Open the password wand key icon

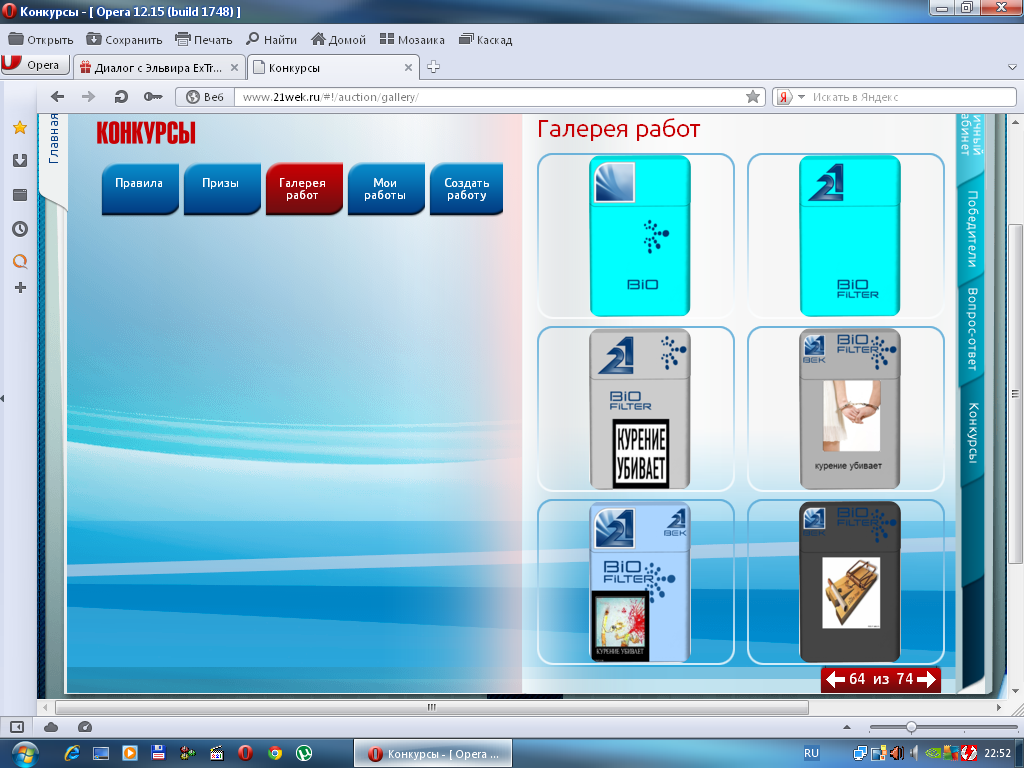153,97
